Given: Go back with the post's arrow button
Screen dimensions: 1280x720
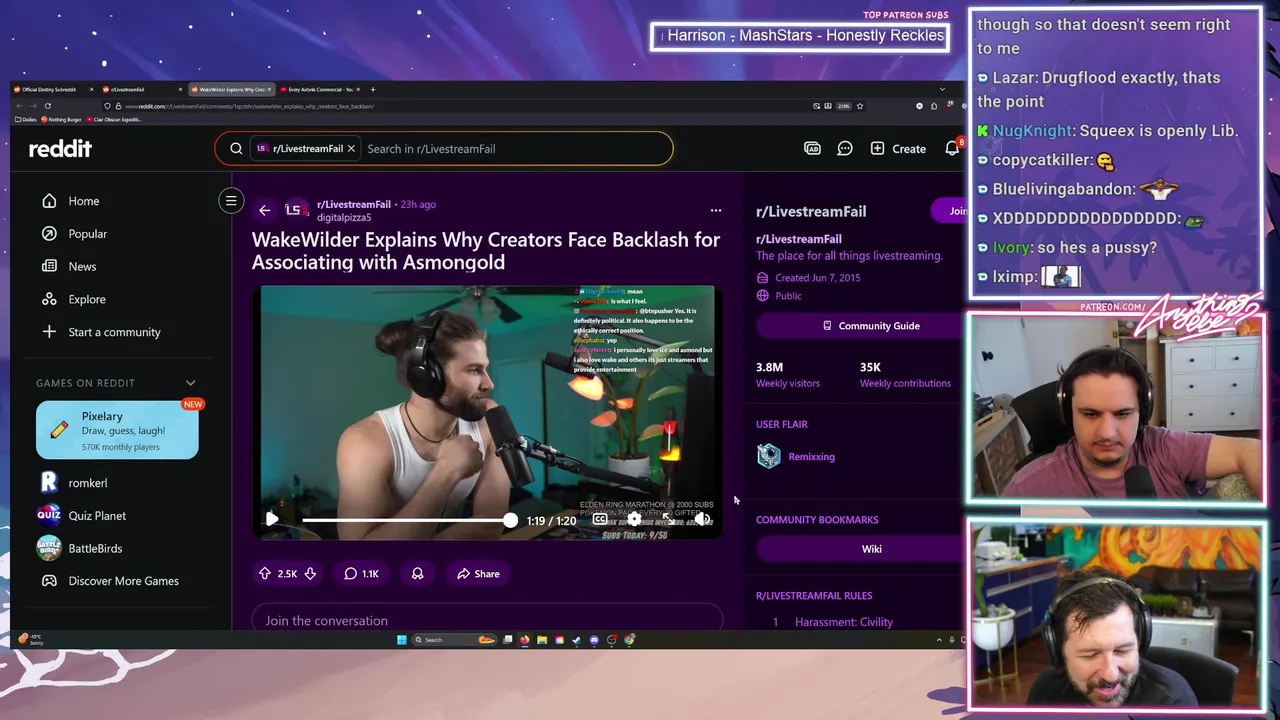Looking at the screenshot, I should (x=264, y=210).
